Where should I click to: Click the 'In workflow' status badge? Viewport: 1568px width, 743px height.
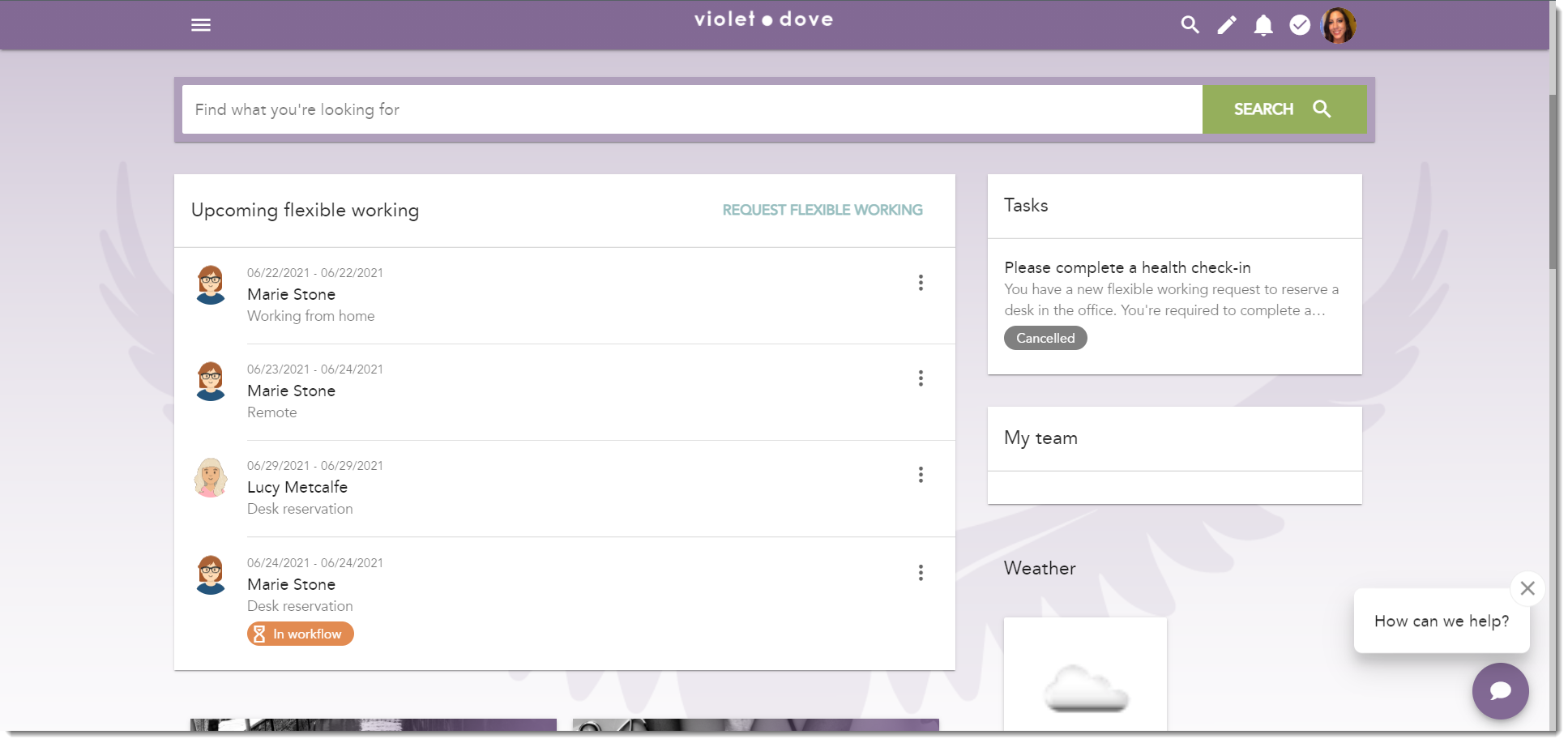(301, 634)
